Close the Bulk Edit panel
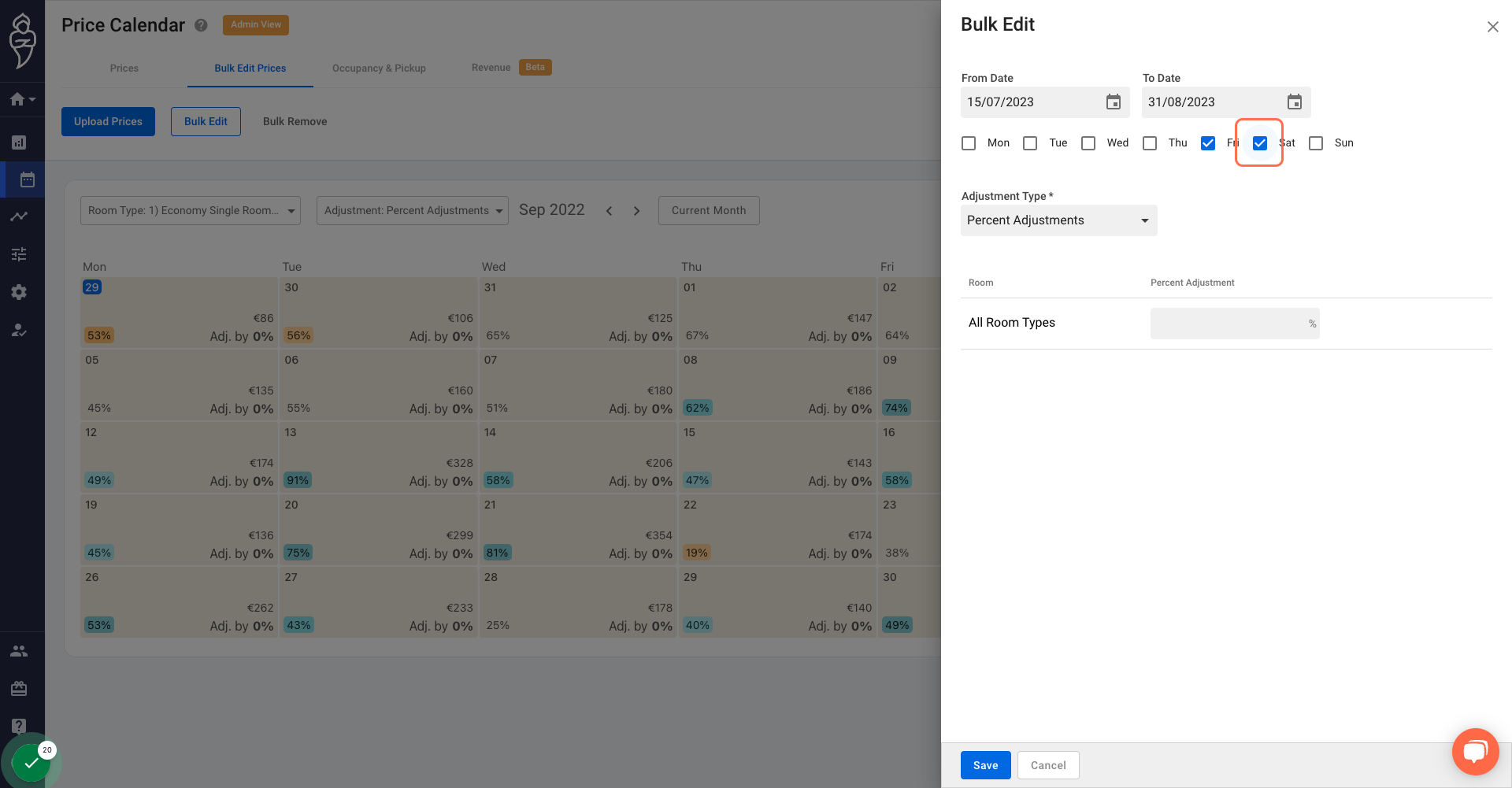Image resolution: width=1512 pixels, height=788 pixels. pos(1492,27)
